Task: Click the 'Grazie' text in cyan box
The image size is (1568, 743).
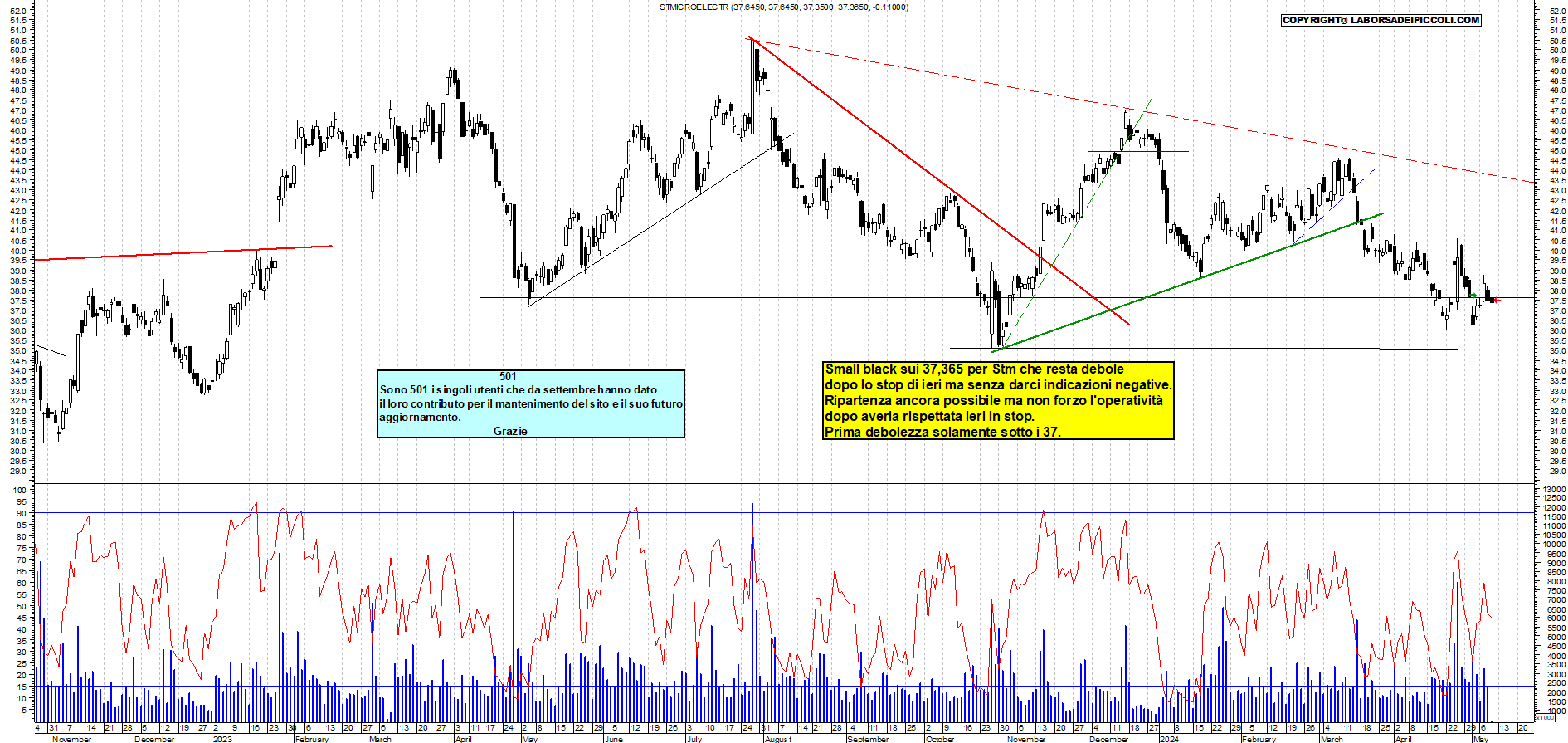Action: 510,431
